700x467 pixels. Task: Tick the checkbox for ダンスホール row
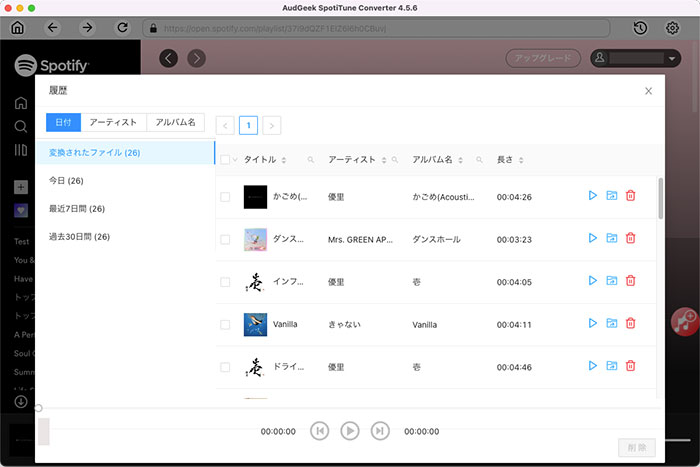coord(225,240)
